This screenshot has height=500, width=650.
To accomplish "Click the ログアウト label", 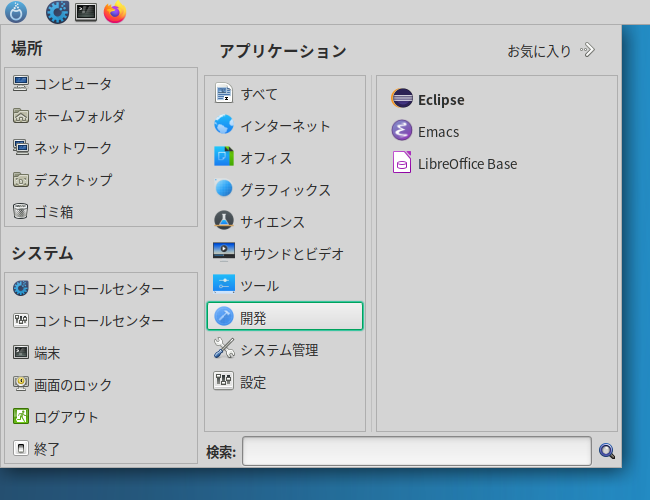I will (66, 417).
